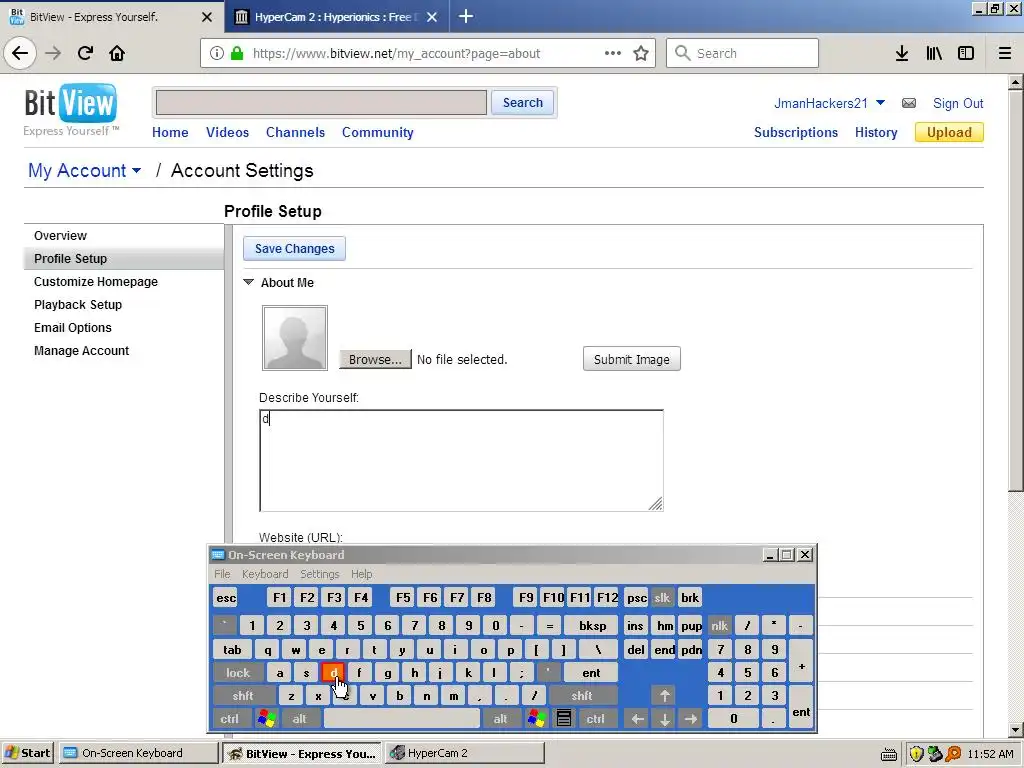Click the Firefox search box

[x=742, y=53]
